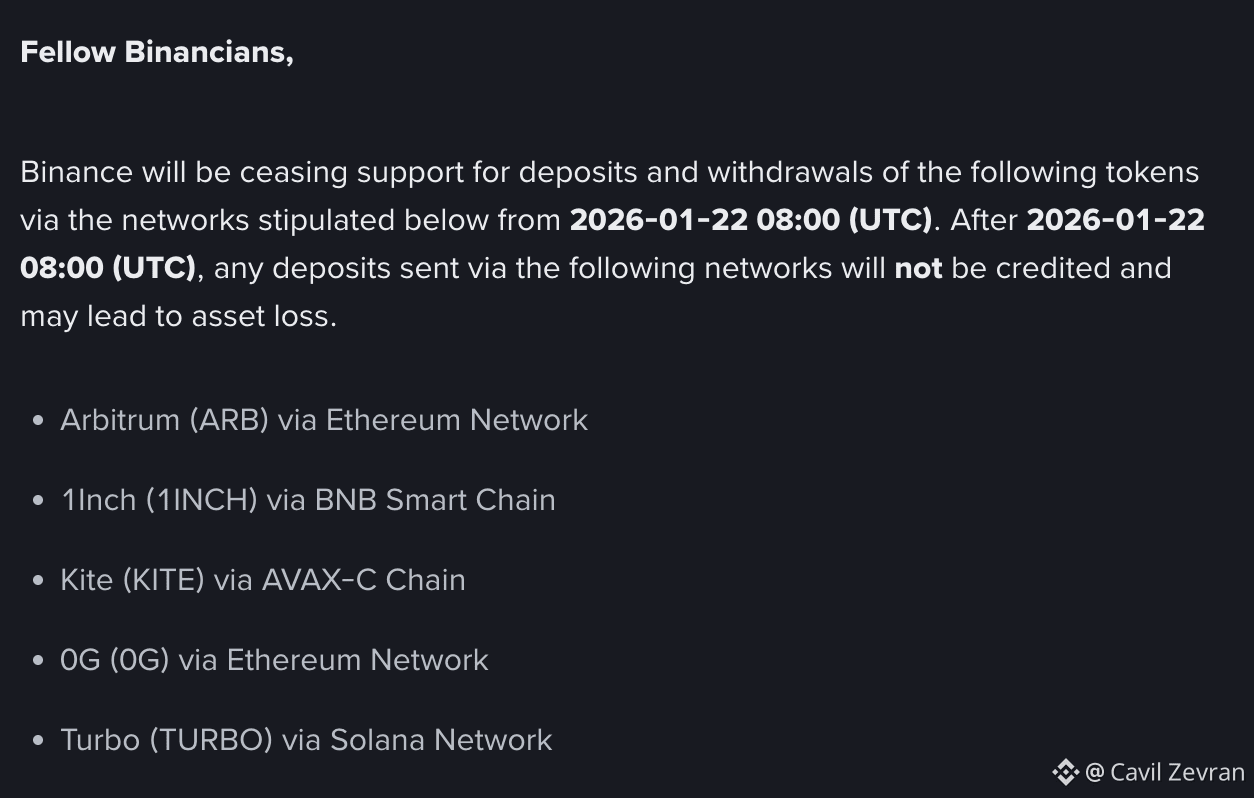Image resolution: width=1254 pixels, height=798 pixels.
Task: Click the 'Fellow Binancians,' heading
Action: 157,52
